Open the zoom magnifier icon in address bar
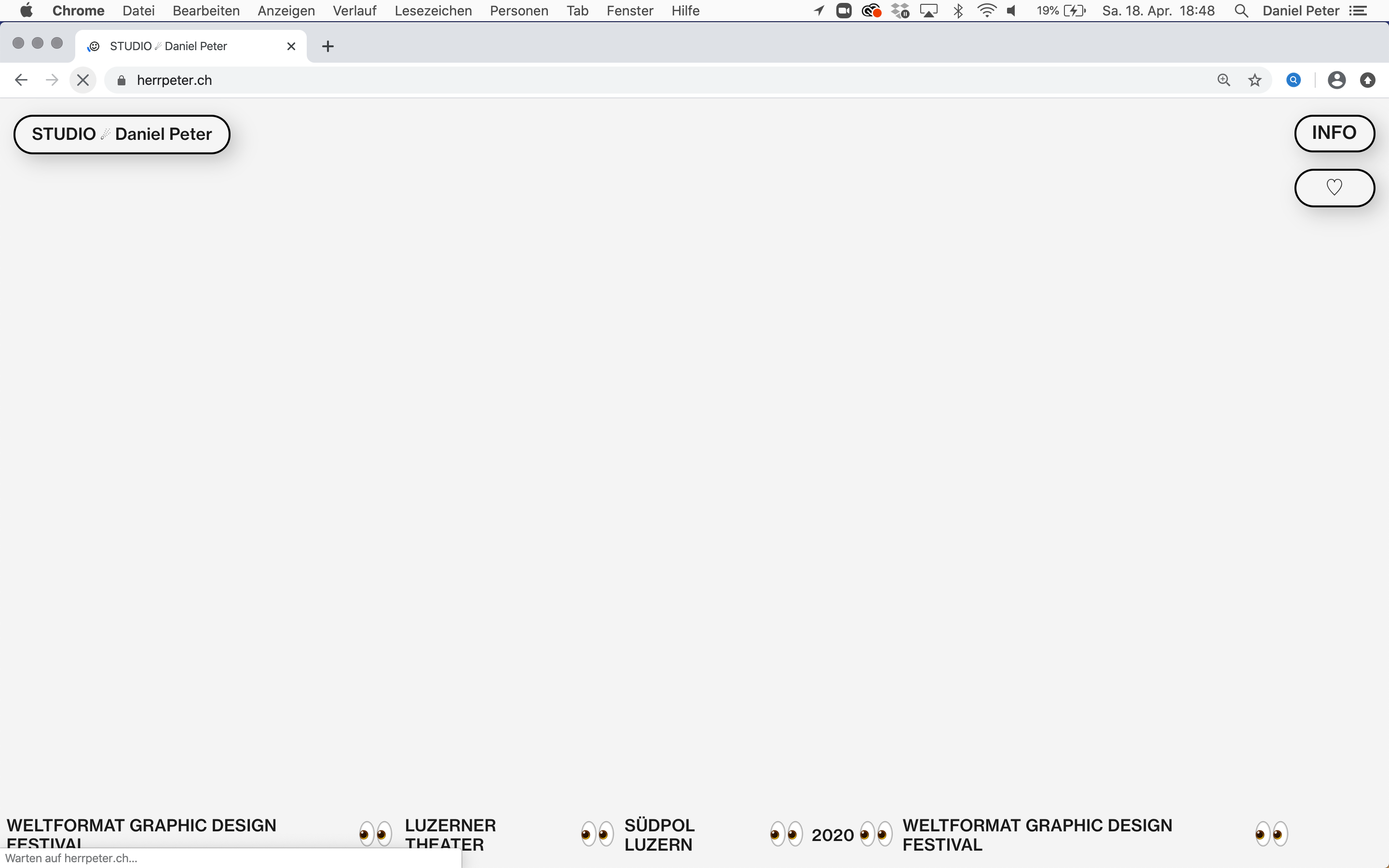This screenshot has height=868, width=1389. pos(1224,81)
